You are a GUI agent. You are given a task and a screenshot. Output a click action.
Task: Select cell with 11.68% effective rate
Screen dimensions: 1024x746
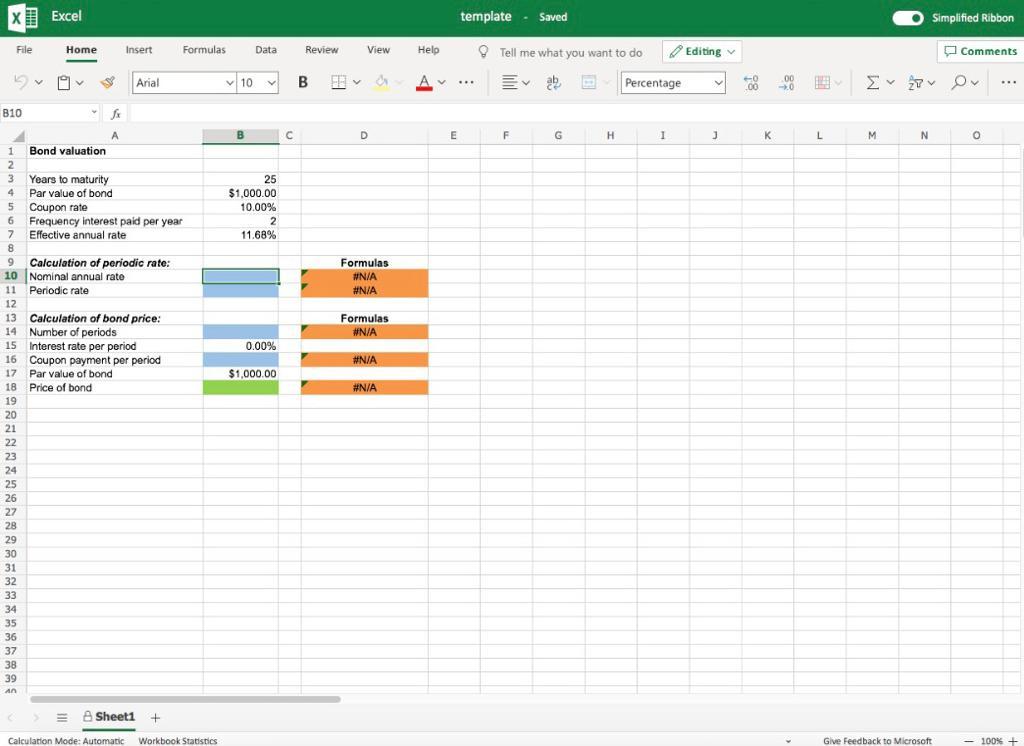(240, 235)
